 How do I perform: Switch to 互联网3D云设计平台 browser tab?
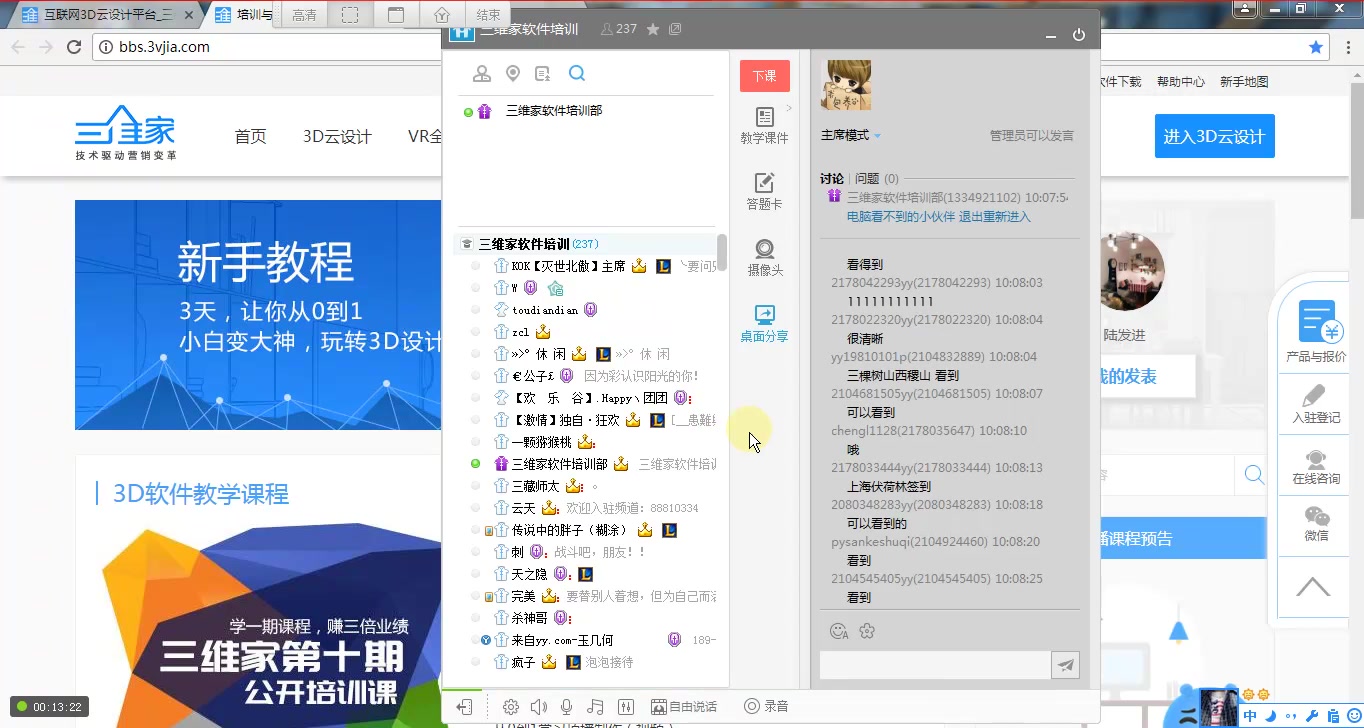pos(108,15)
